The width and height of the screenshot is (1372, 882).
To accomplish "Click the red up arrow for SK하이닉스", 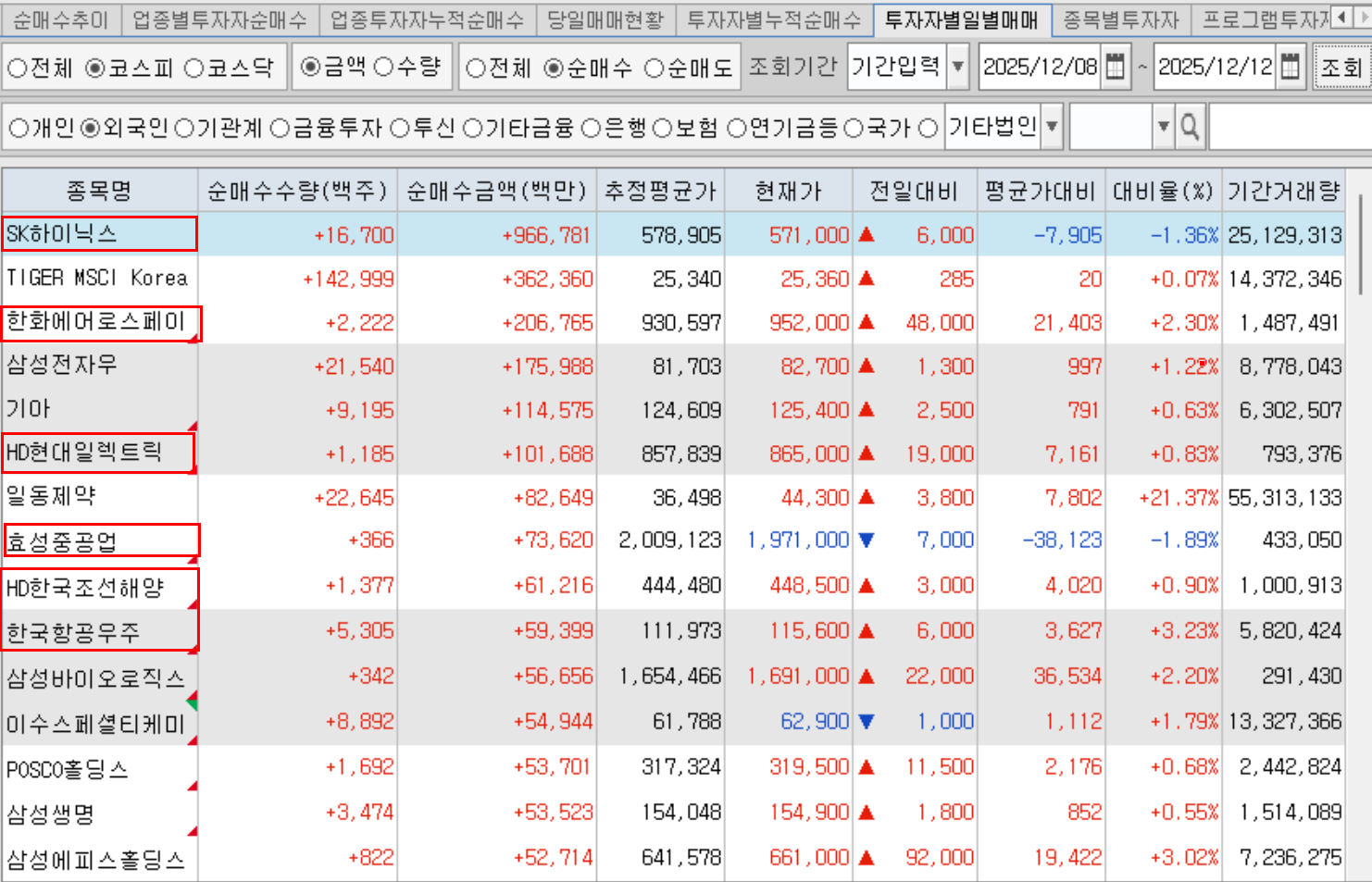I will pos(867,235).
